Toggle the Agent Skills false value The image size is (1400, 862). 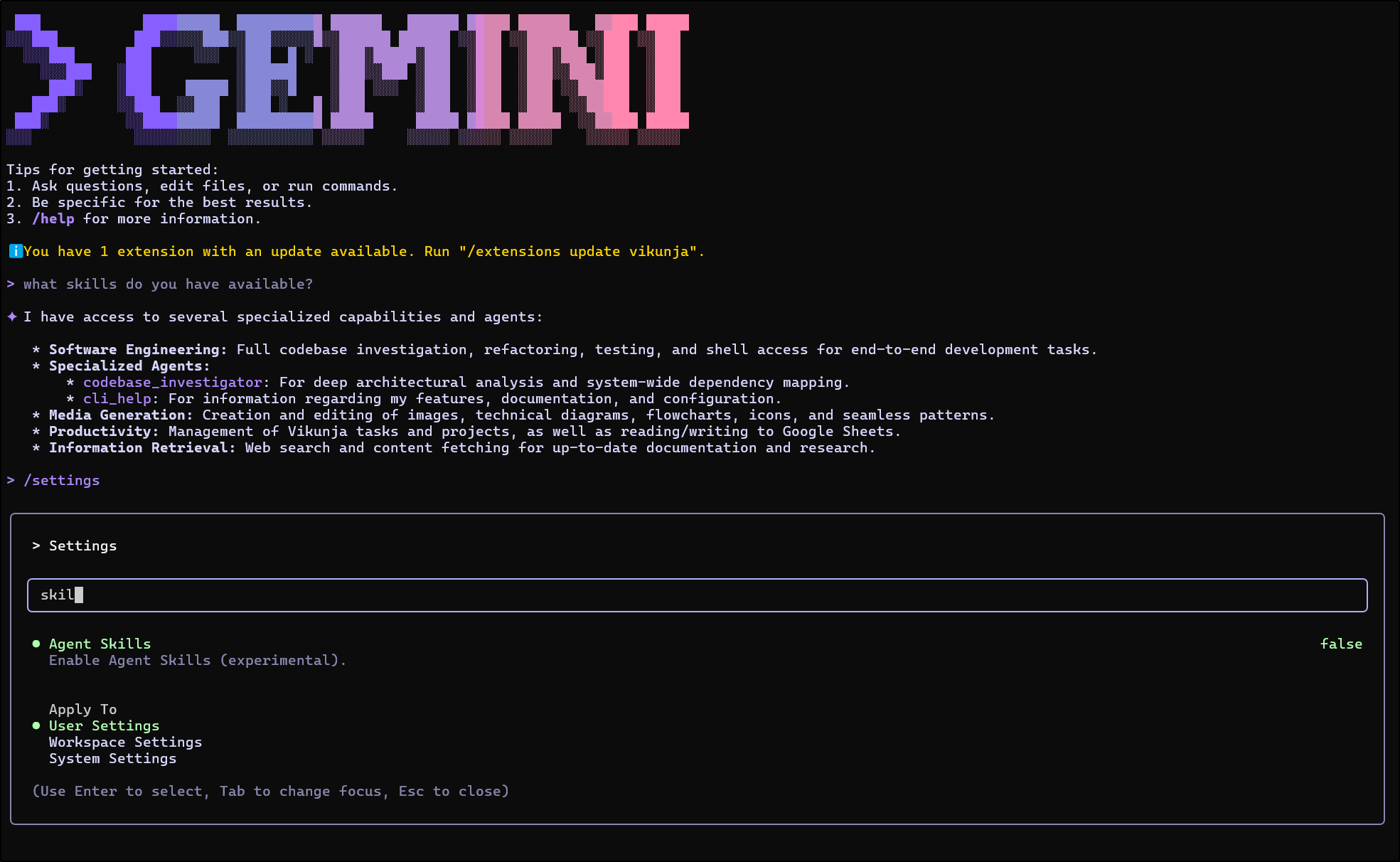(1340, 644)
